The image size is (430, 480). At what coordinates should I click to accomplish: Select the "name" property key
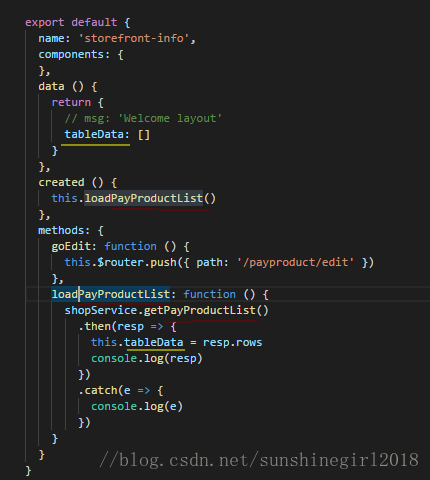(51, 39)
